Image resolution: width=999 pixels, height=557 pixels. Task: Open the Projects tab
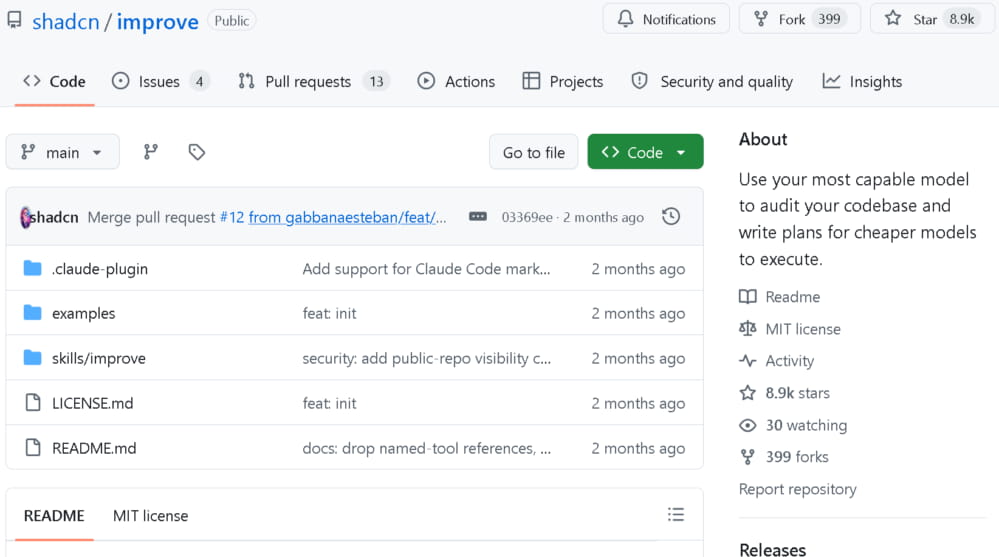(563, 82)
